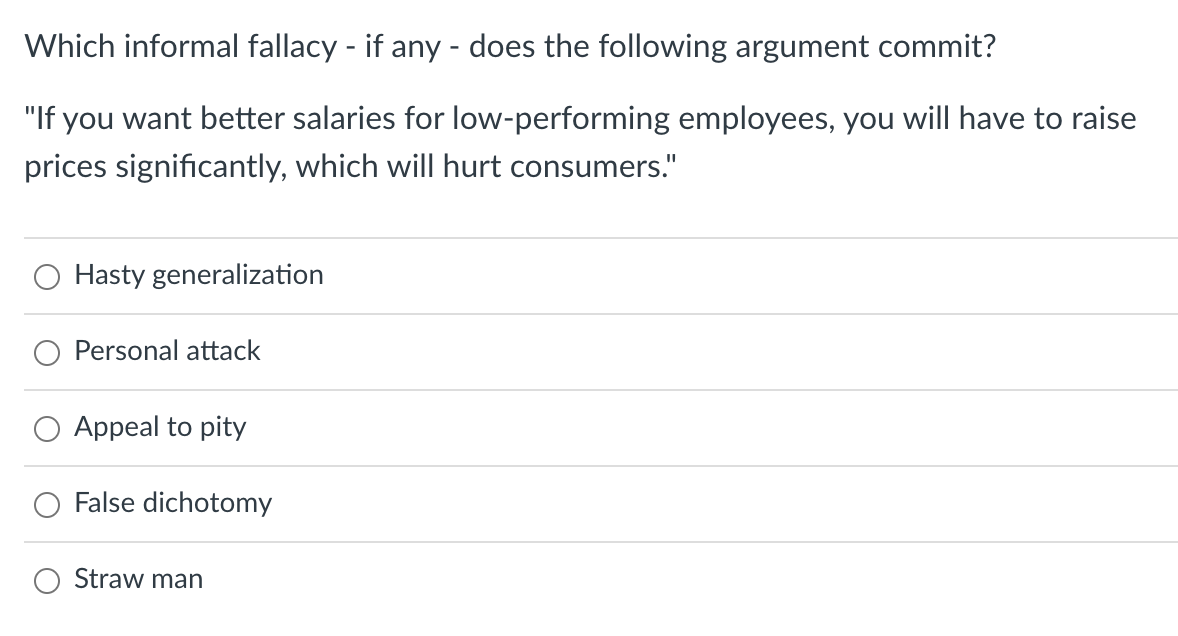
Task: Select the Straw man radio button
Action: [46, 580]
